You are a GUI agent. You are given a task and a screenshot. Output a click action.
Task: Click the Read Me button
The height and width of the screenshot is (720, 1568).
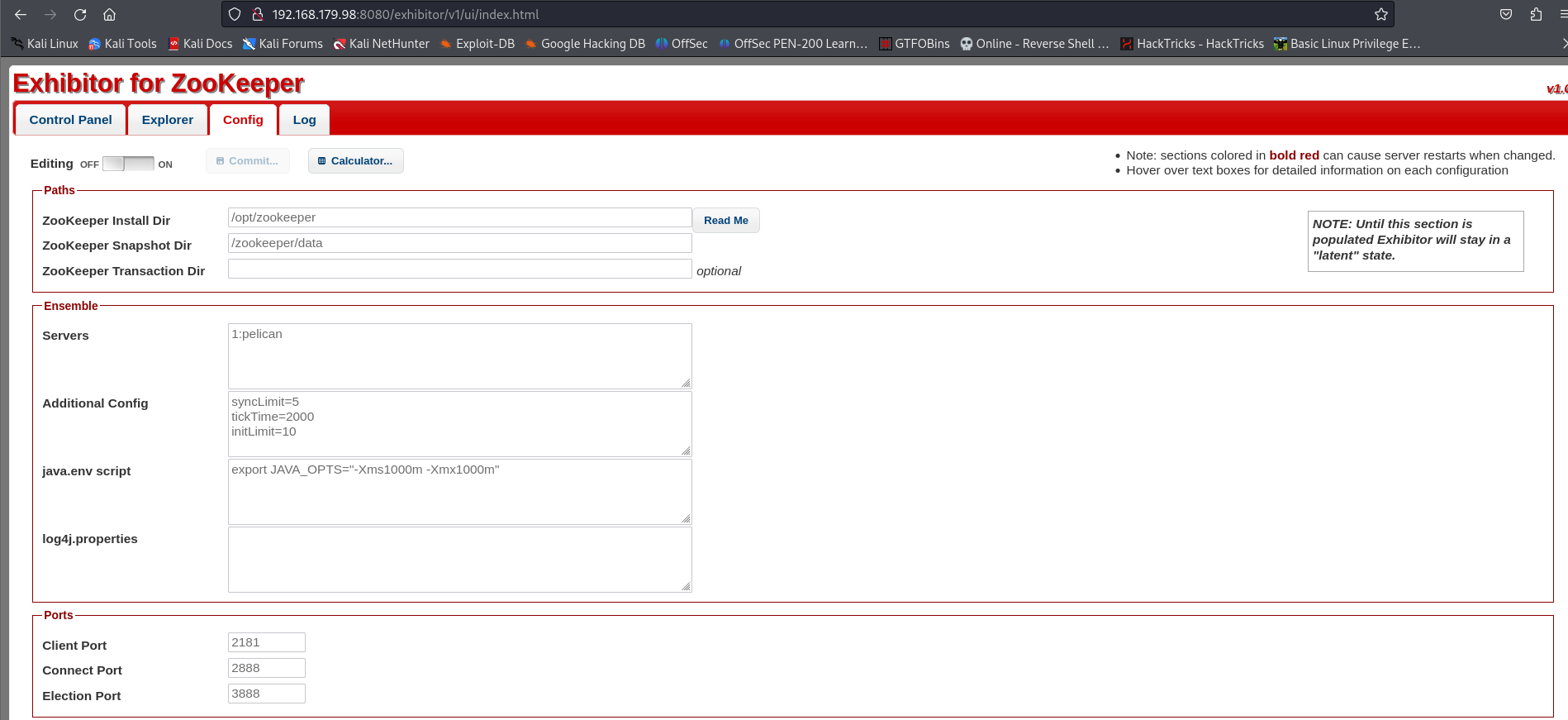tap(725, 221)
